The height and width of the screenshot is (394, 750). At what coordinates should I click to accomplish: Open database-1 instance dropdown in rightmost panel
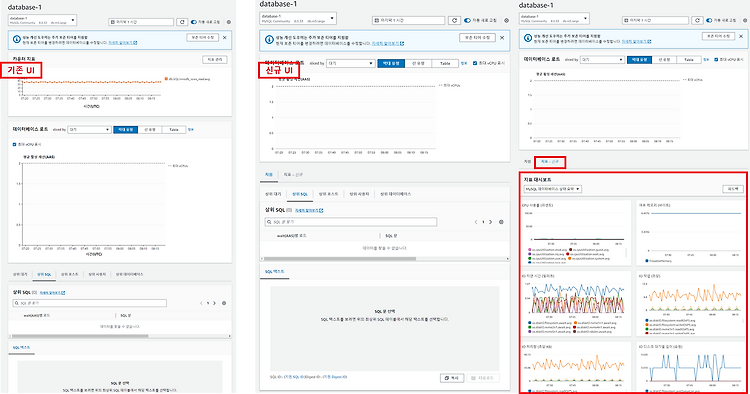pyautogui.click(x=554, y=19)
